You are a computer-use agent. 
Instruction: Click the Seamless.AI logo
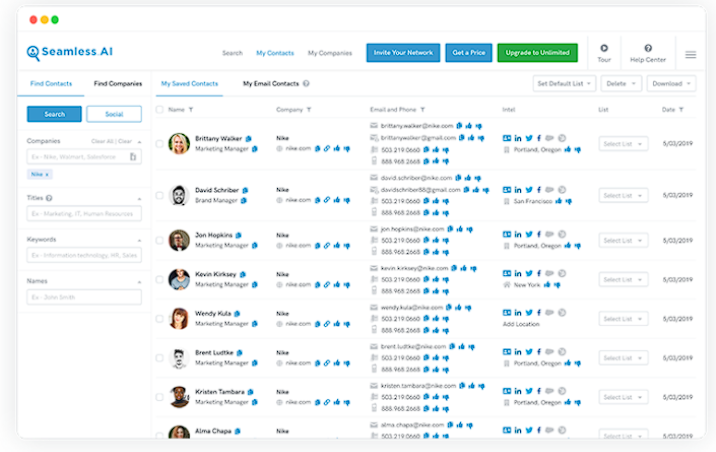point(70,53)
